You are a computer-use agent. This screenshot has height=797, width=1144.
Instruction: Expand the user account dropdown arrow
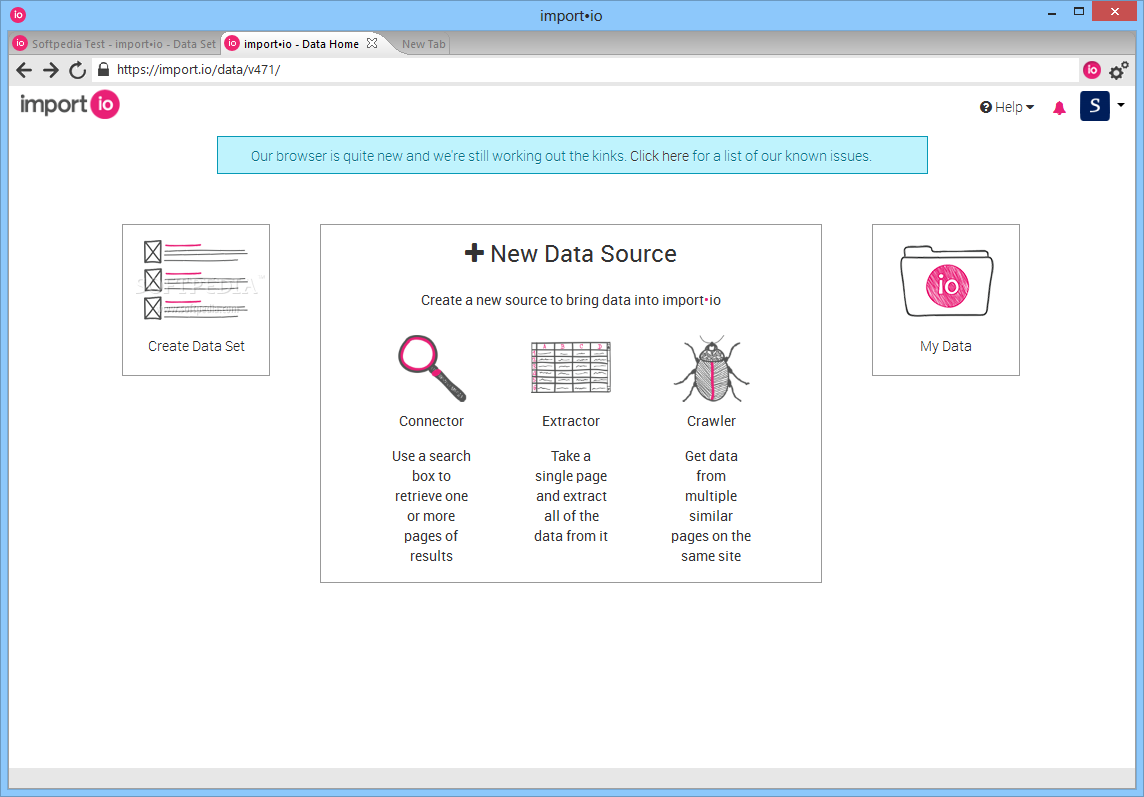click(1121, 105)
